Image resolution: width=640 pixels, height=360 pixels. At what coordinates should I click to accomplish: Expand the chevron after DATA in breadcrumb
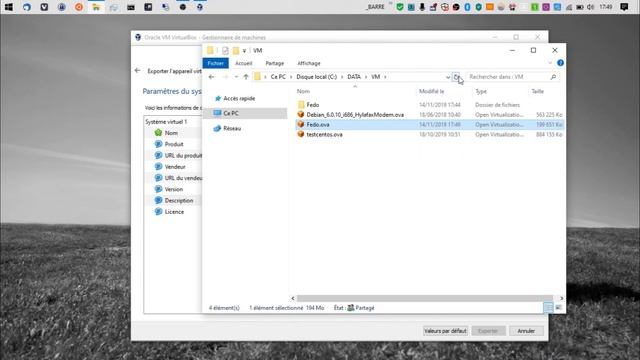[x=366, y=77]
